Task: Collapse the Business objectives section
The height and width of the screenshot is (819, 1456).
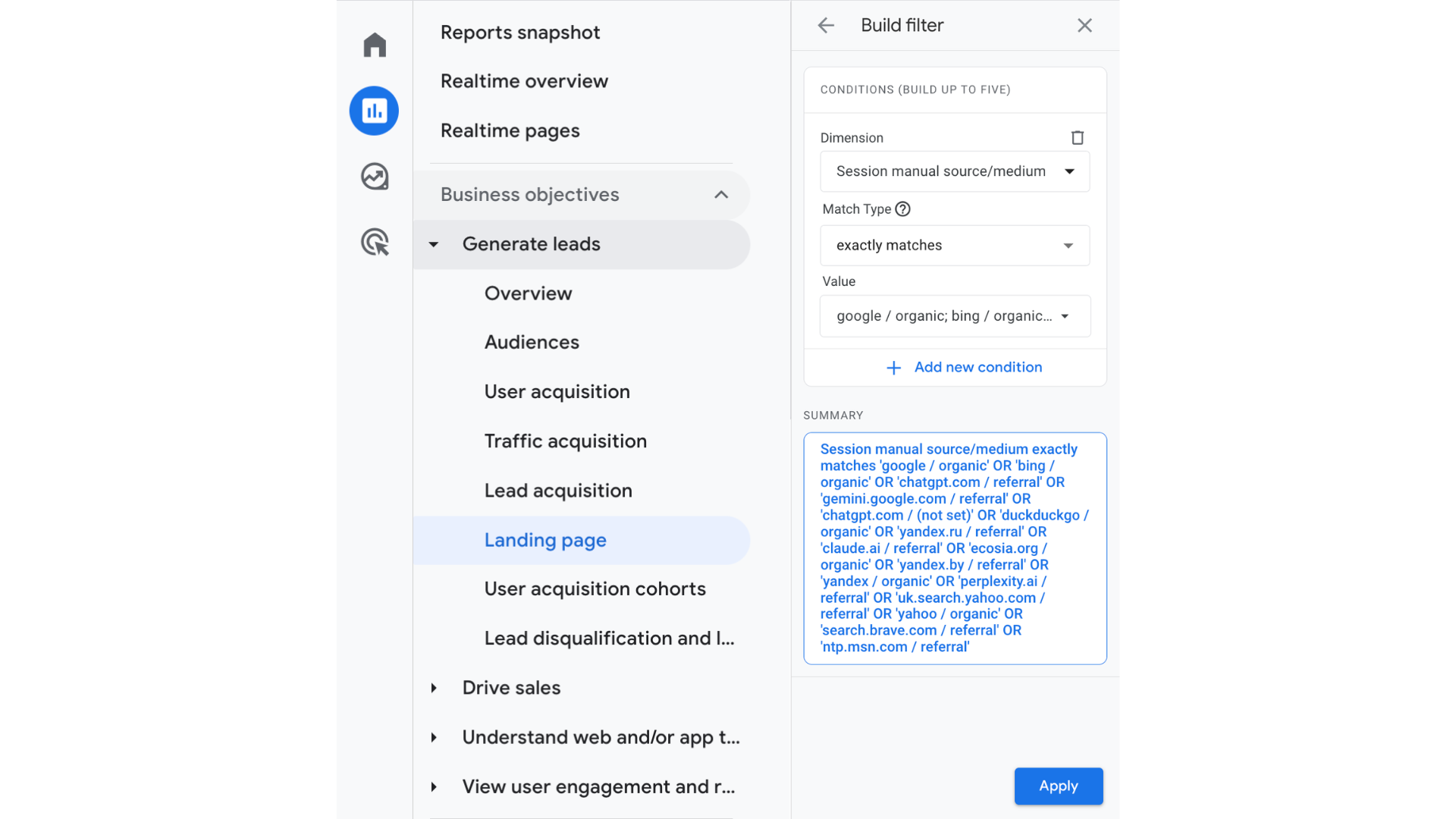Action: (x=721, y=195)
